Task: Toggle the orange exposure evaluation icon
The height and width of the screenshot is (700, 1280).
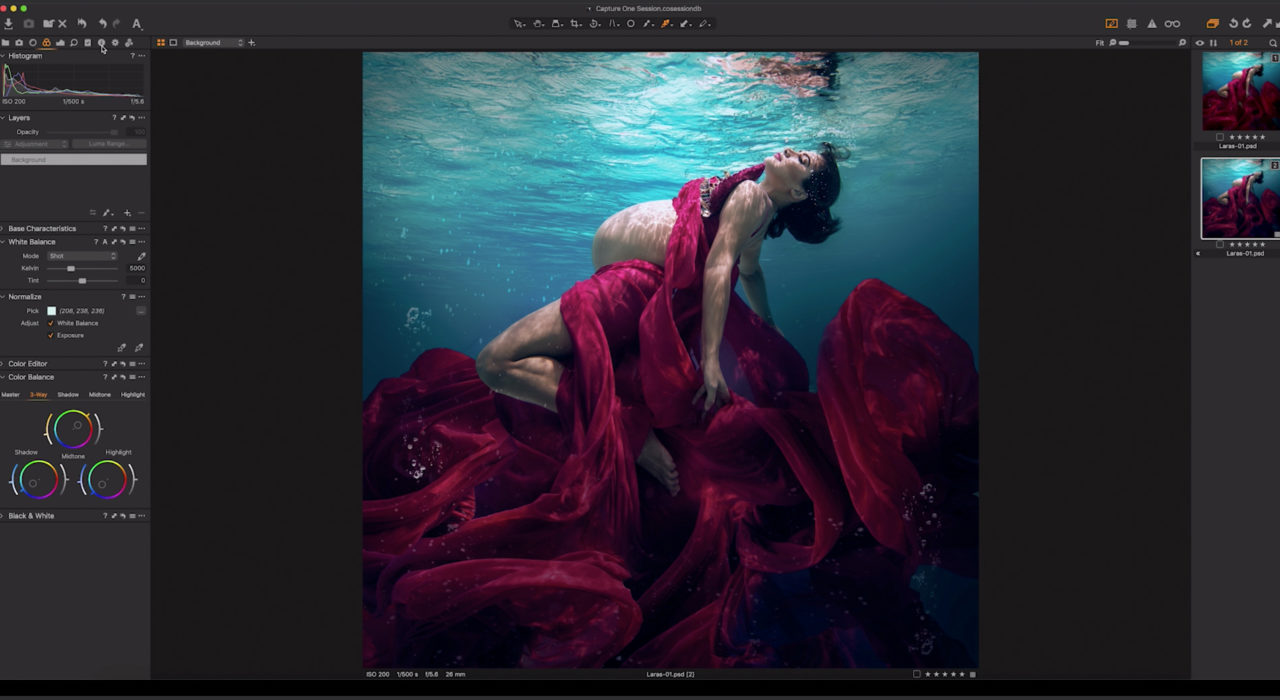Action: [1112, 24]
